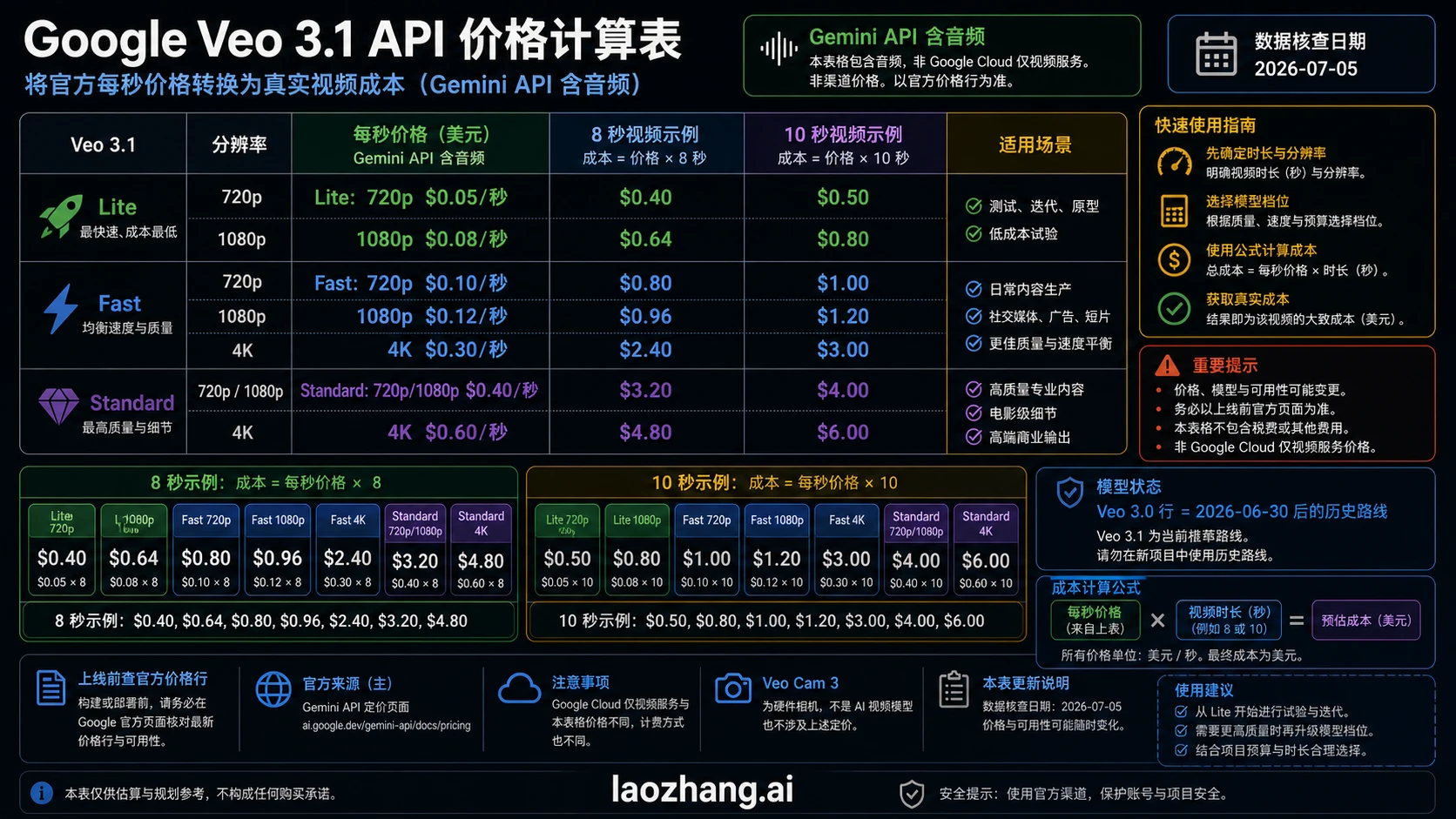Click checkmark beside 高质量专业内容
This screenshot has height=819, width=1456.
974,389
